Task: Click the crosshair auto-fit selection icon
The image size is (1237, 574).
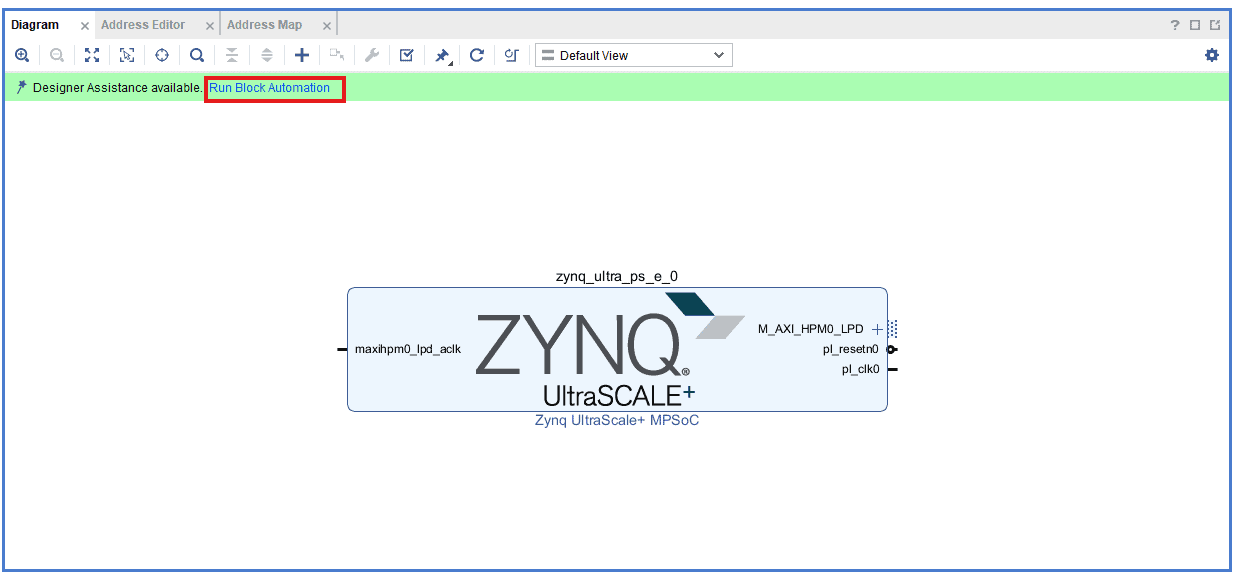Action: tap(162, 56)
